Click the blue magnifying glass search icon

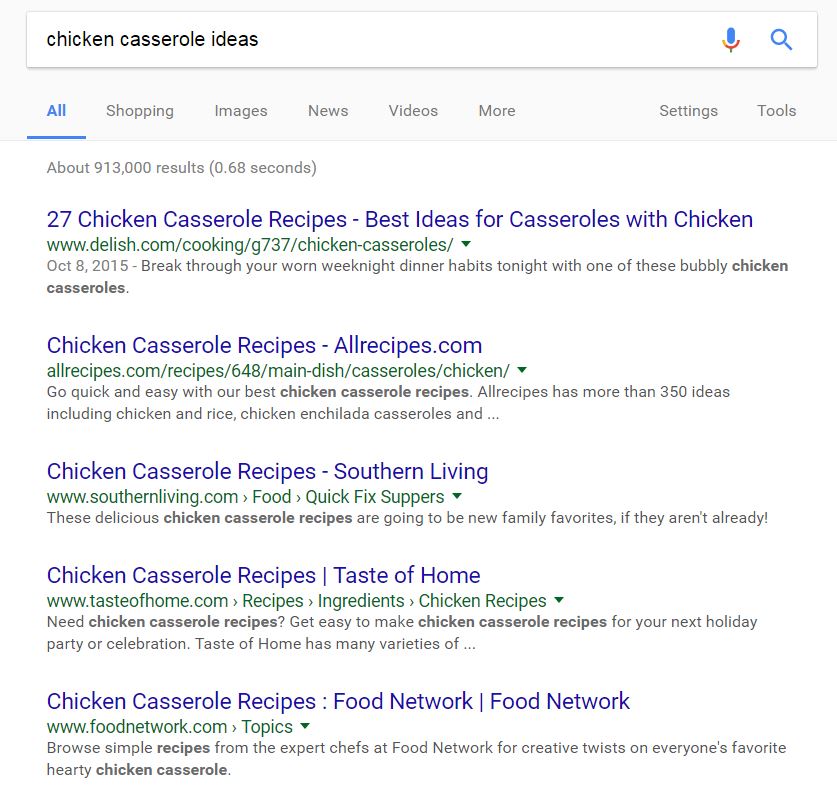point(780,39)
